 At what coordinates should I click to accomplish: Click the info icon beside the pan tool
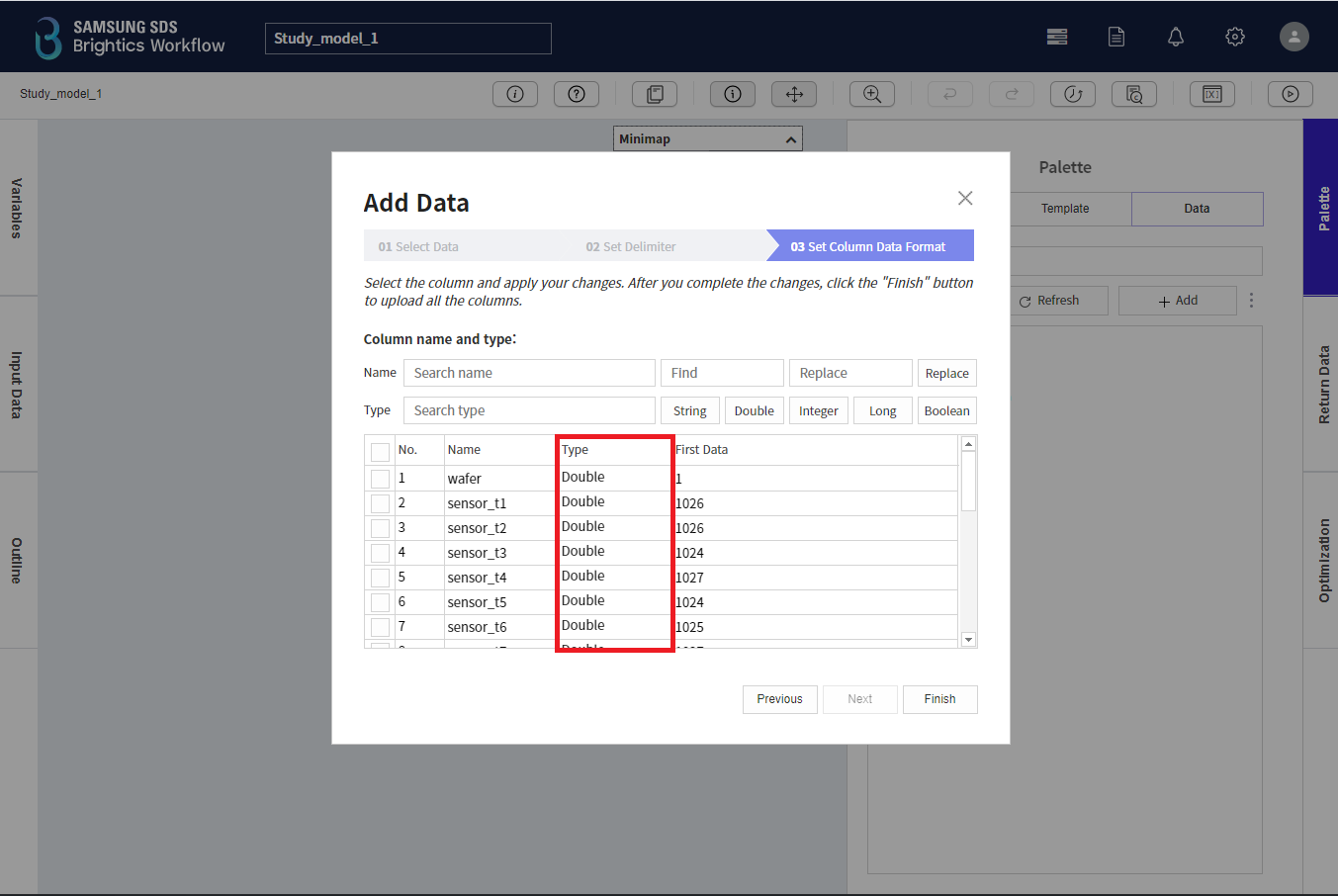[733, 94]
